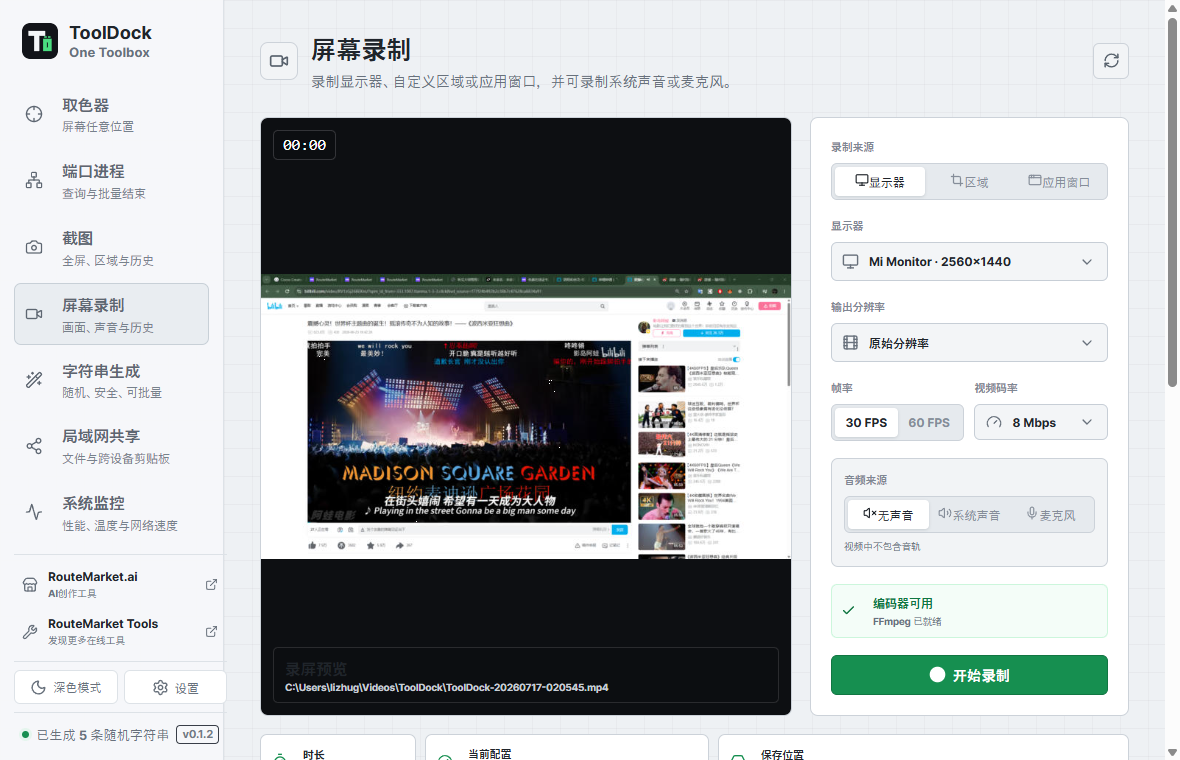Screen dimensions: 1180x760
Task: Open the 截图 tool page
Action: (111, 248)
